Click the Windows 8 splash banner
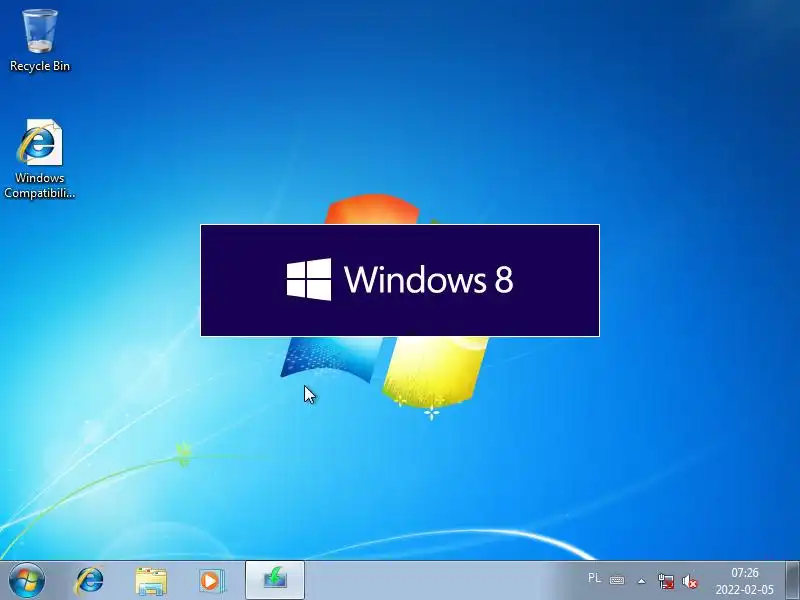The image size is (800, 600). [400, 280]
